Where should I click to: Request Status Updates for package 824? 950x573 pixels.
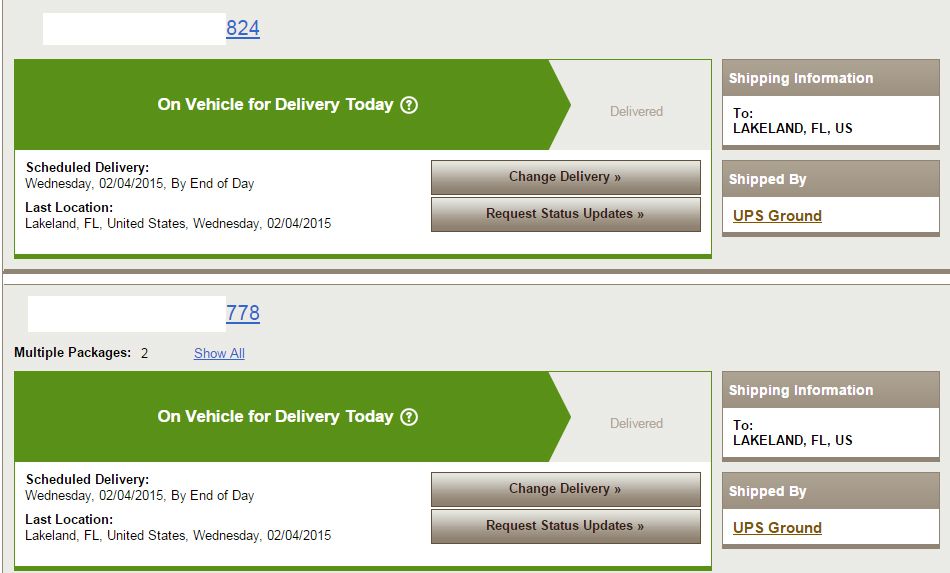tap(566, 214)
